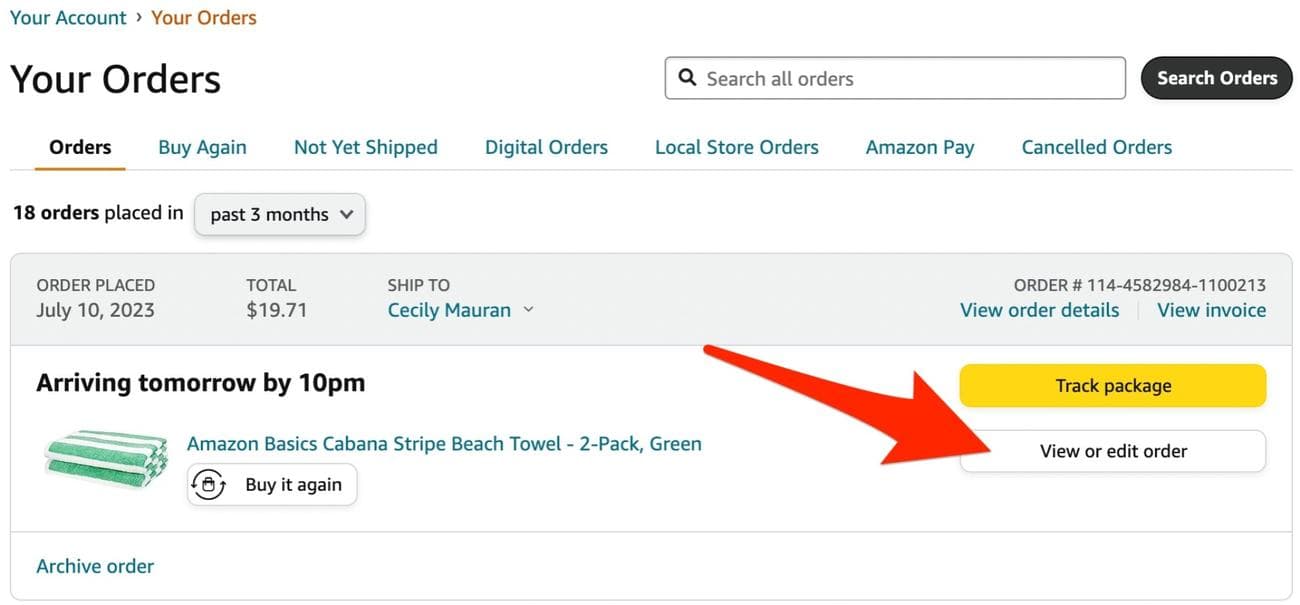
Task: Go to the Local Store Orders tab
Action: tap(736, 147)
